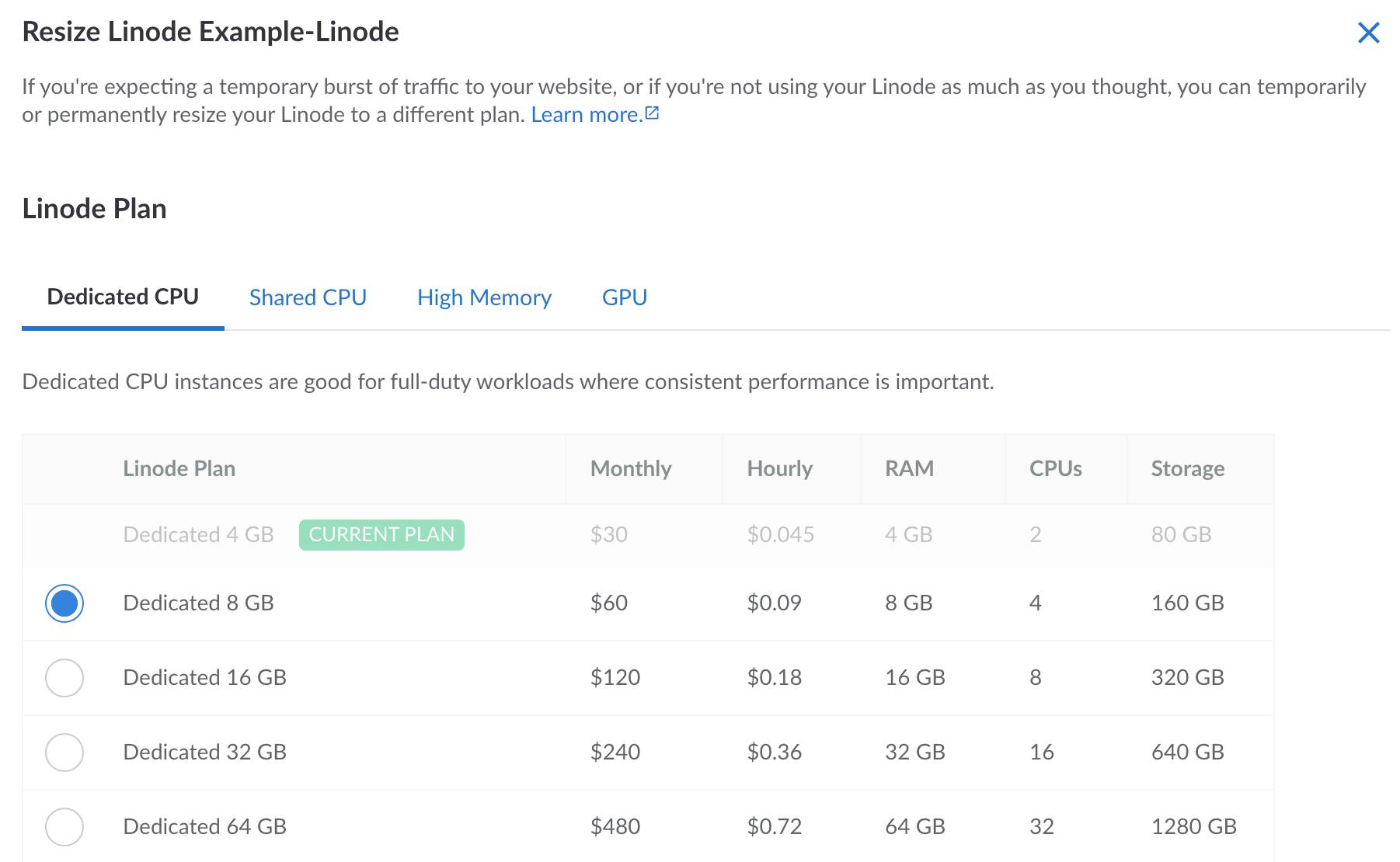The width and height of the screenshot is (1400, 862).
Task: Select the Dedicated 8 GB radio button
Action: pos(65,603)
